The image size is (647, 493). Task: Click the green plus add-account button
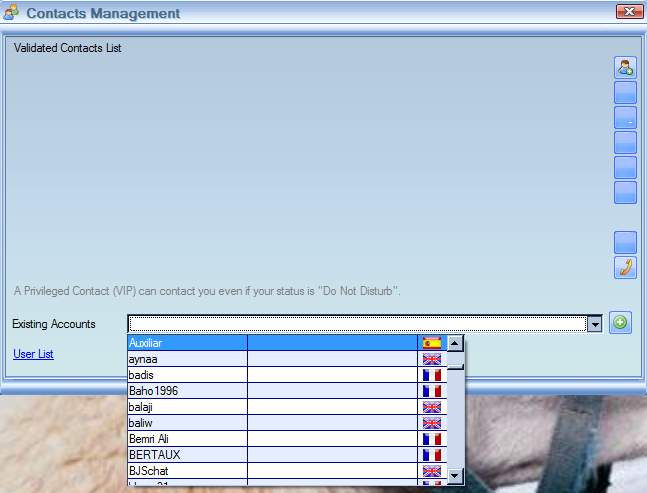620,322
